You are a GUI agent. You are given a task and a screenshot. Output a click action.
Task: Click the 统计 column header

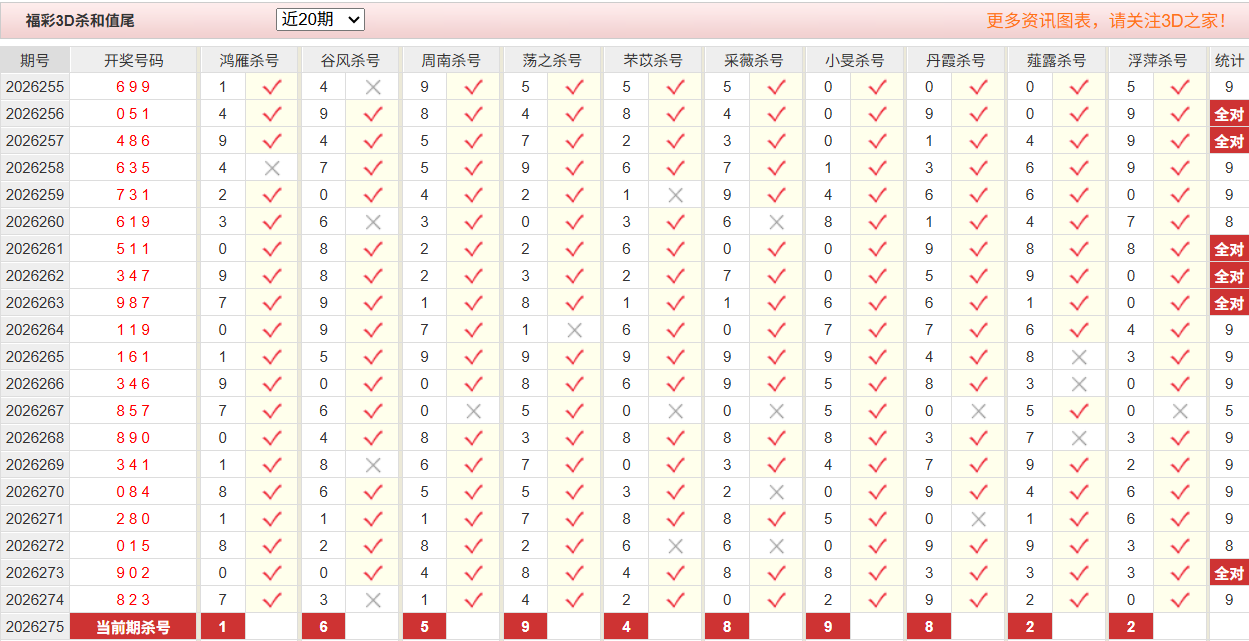tap(1229, 60)
